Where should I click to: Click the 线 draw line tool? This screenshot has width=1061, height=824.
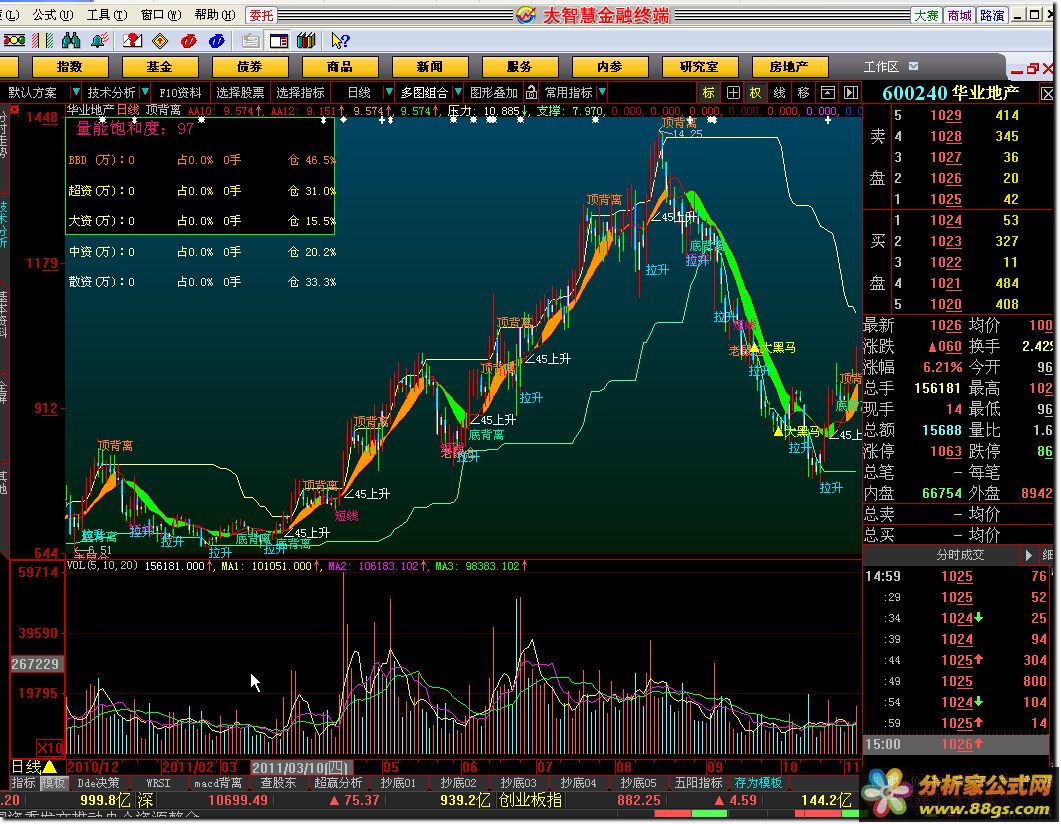(780, 92)
